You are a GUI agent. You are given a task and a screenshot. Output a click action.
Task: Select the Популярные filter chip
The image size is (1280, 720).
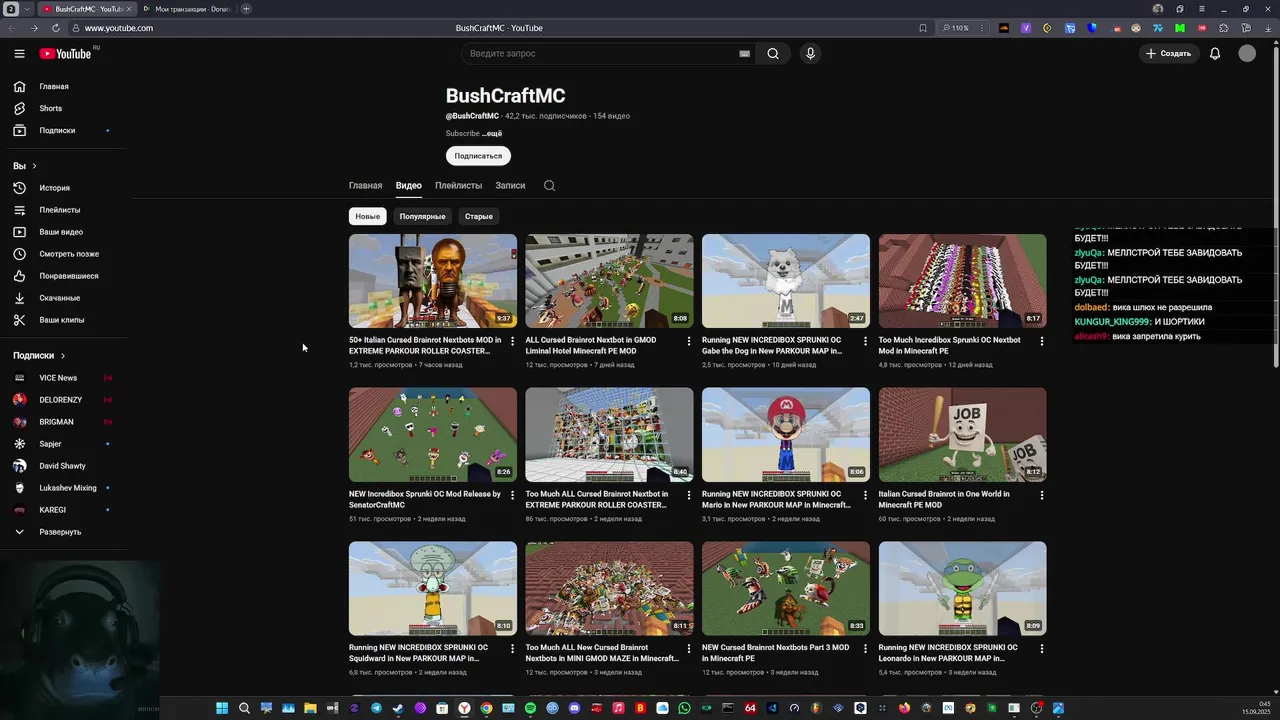tap(422, 216)
